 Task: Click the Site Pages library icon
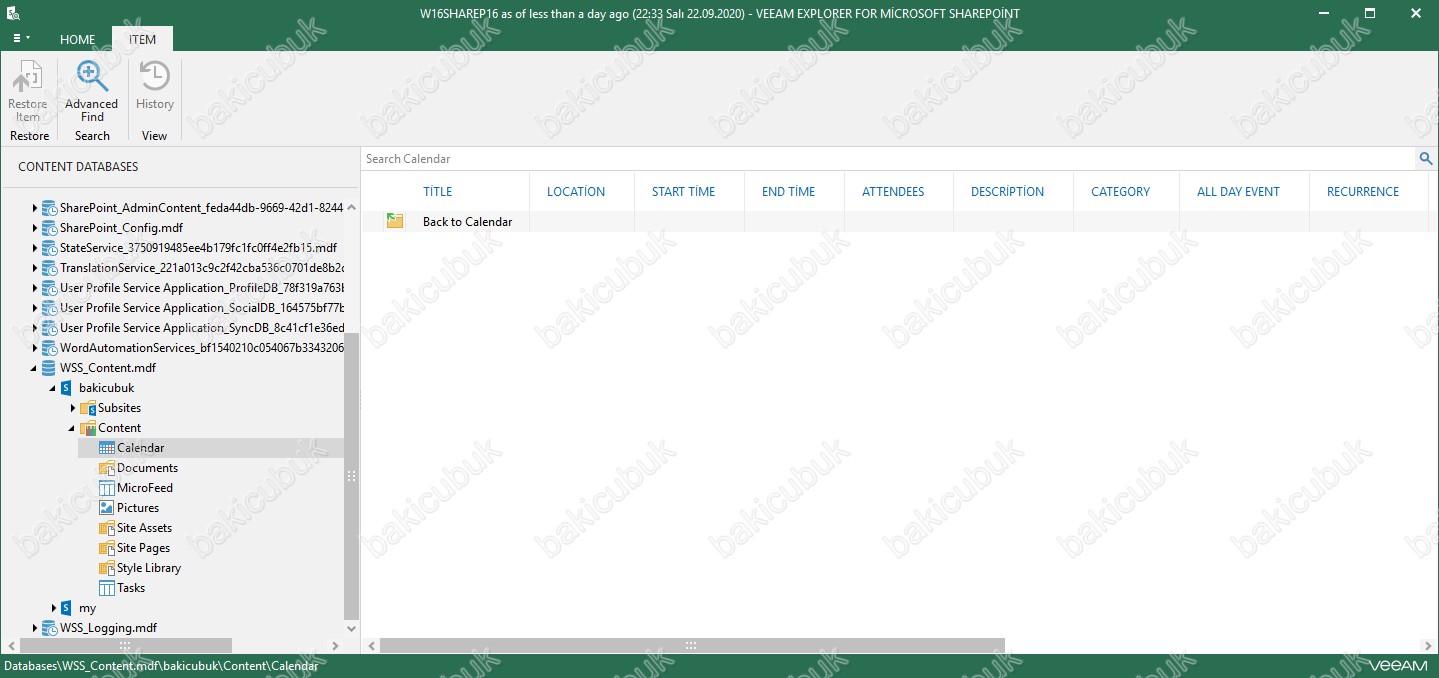(107, 548)
